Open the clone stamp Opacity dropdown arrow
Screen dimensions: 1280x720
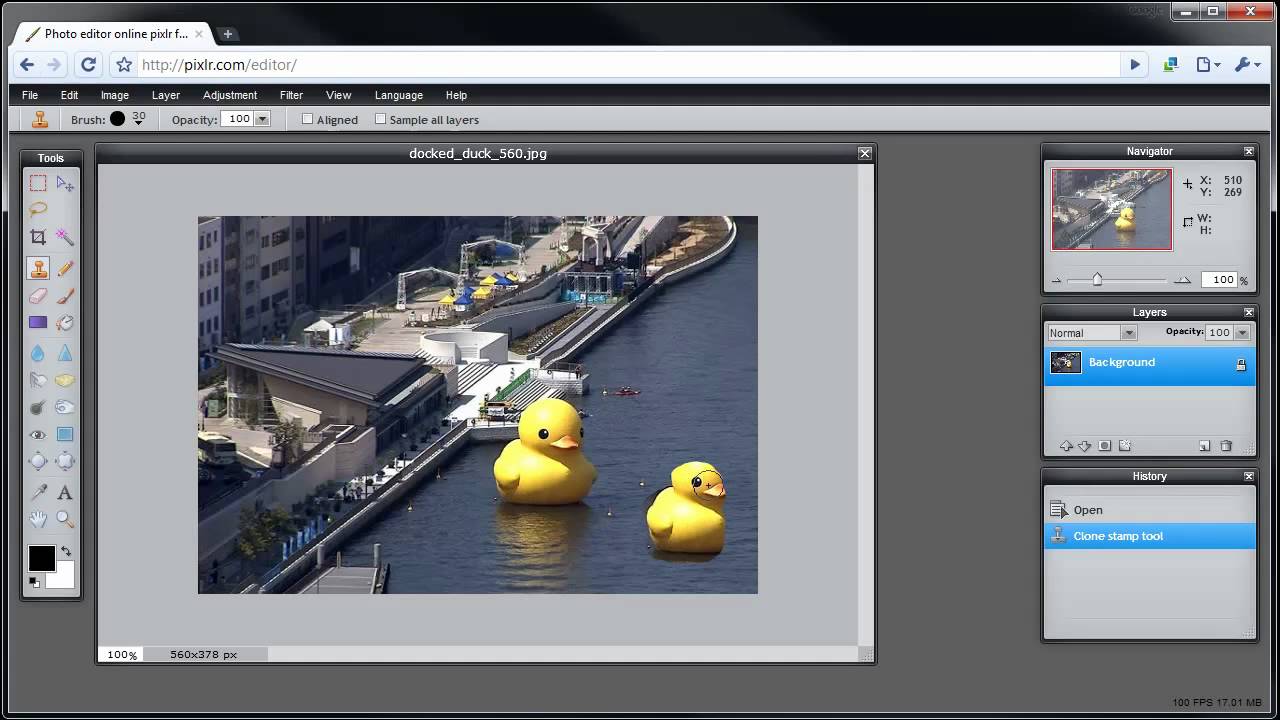pyautogui.click(x=262, y=119)
